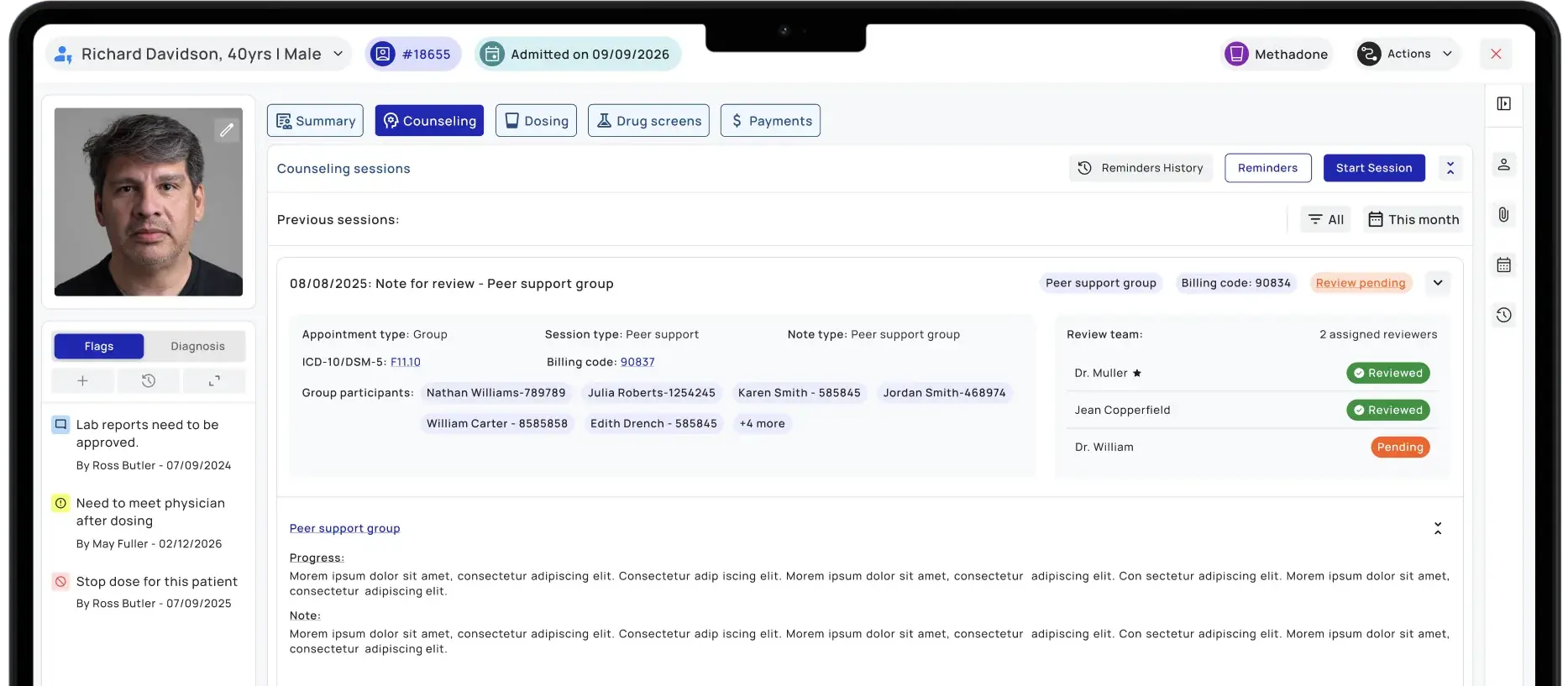Click the patient profile photo

149,202
